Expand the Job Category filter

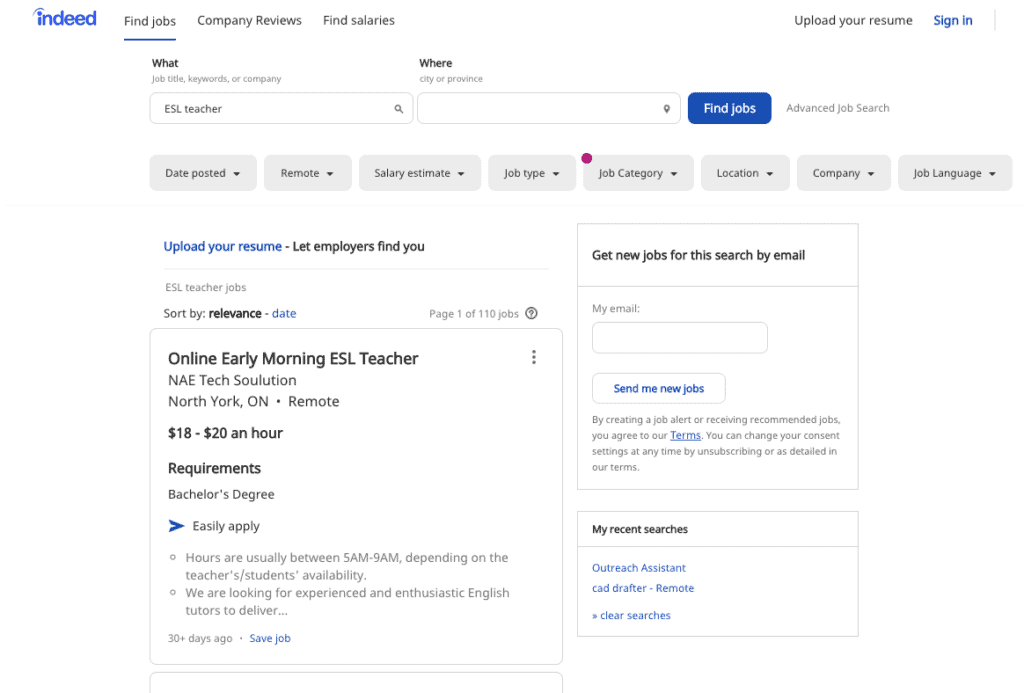pos(638,173)
